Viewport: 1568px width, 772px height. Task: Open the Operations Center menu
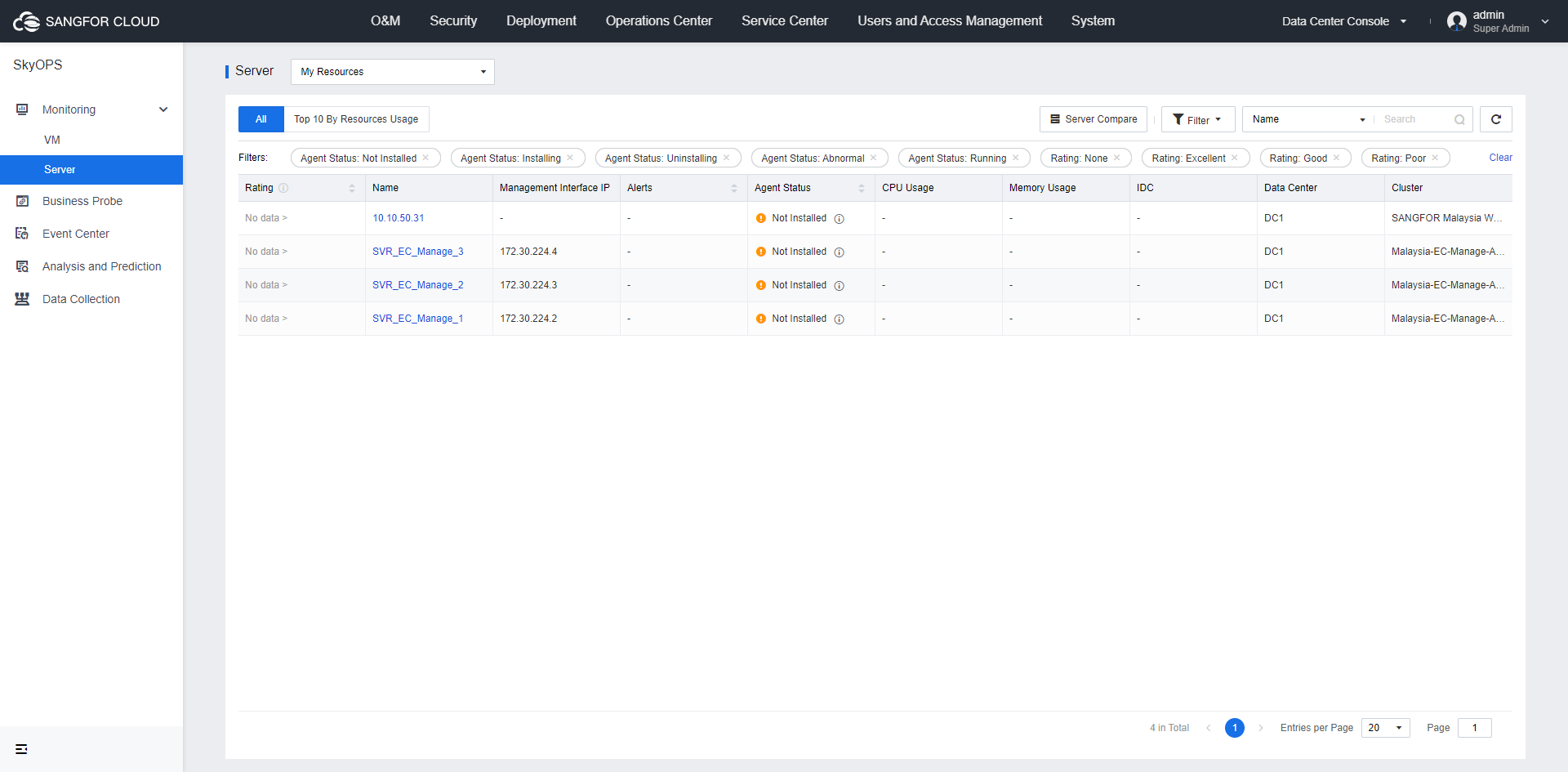click(x=659, y=21)
